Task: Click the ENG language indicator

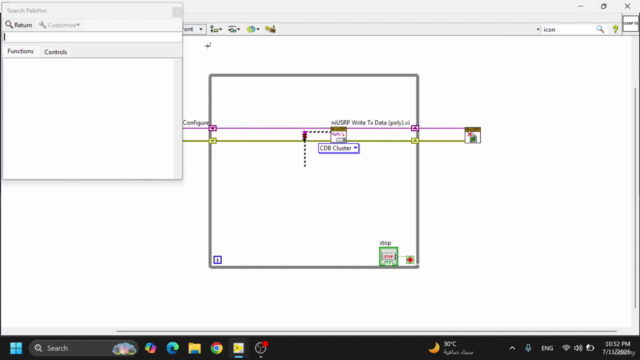Action: coord(547,348)
